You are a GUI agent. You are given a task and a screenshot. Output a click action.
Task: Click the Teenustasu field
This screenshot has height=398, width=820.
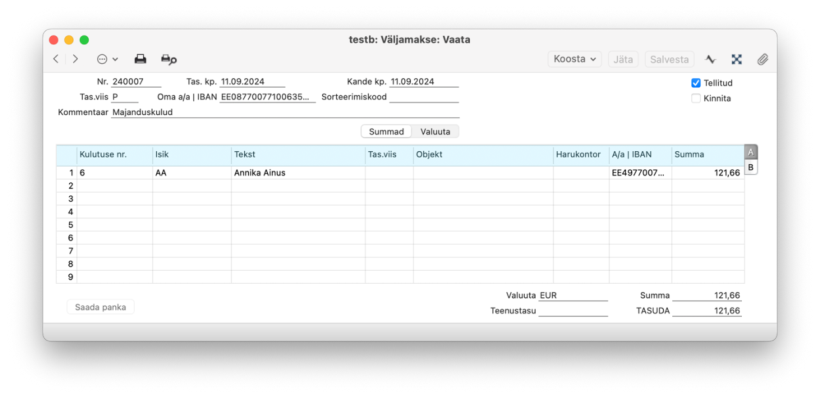pyautogui.click(x=573, y=311)
